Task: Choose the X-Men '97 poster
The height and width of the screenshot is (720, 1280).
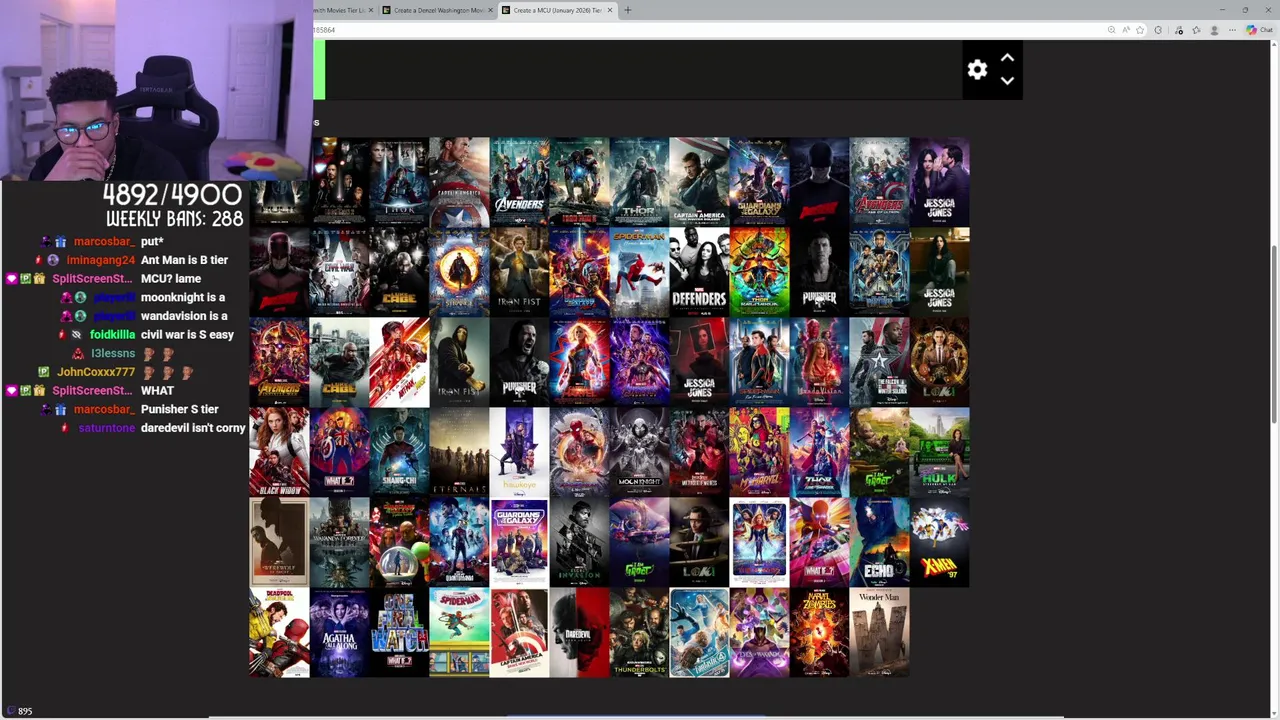Action: [x=939, y=542]
